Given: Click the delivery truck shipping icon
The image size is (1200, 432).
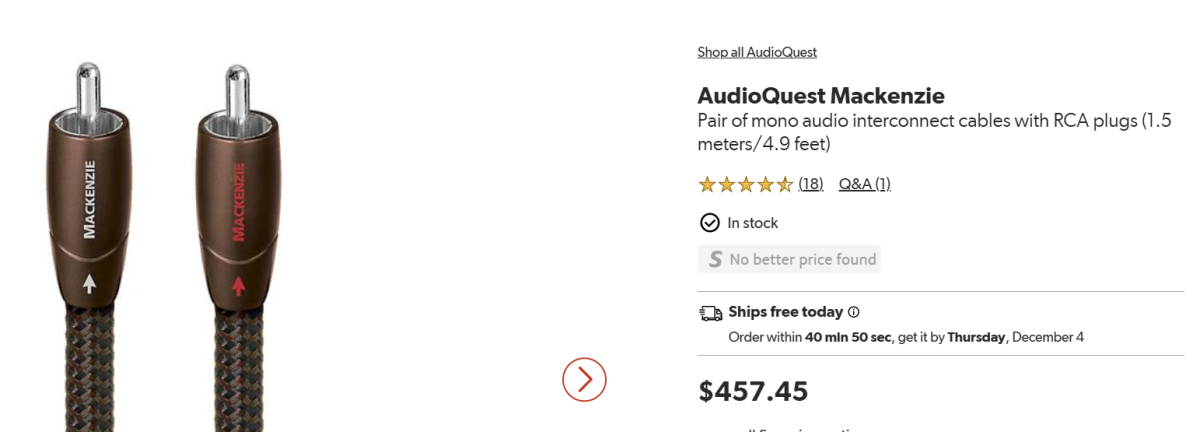Looking at the screenshot, I should [710, 313].
